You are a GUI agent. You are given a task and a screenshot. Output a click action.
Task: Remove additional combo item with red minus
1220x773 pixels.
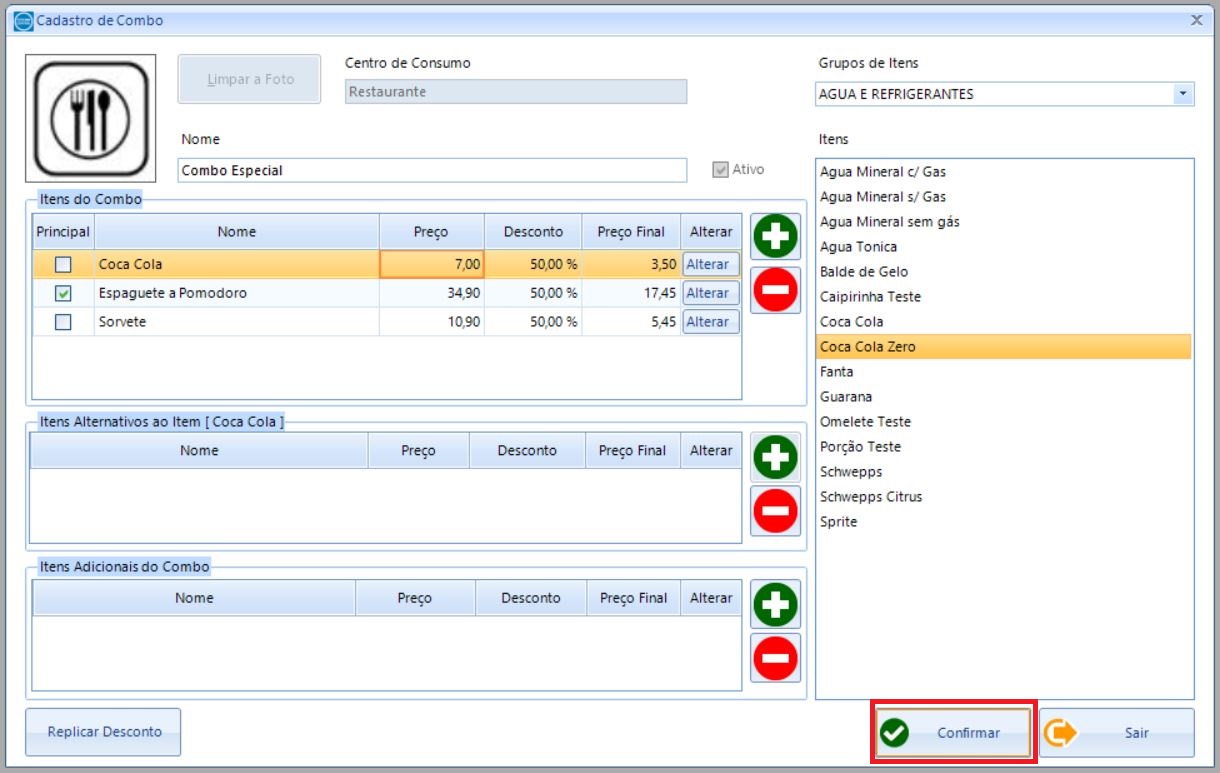(776, 658)
